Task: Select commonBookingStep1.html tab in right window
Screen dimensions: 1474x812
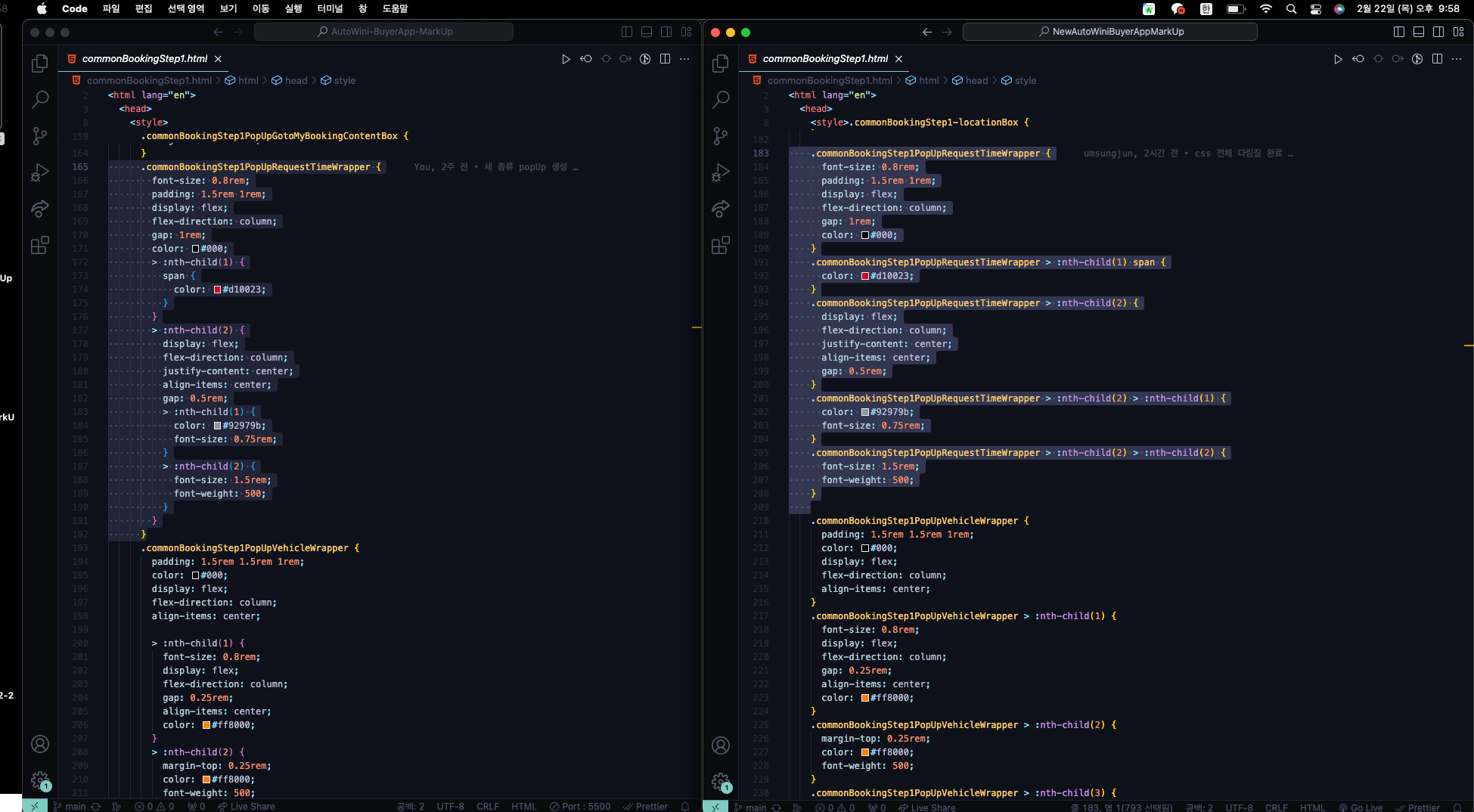Action: (825, 59)
